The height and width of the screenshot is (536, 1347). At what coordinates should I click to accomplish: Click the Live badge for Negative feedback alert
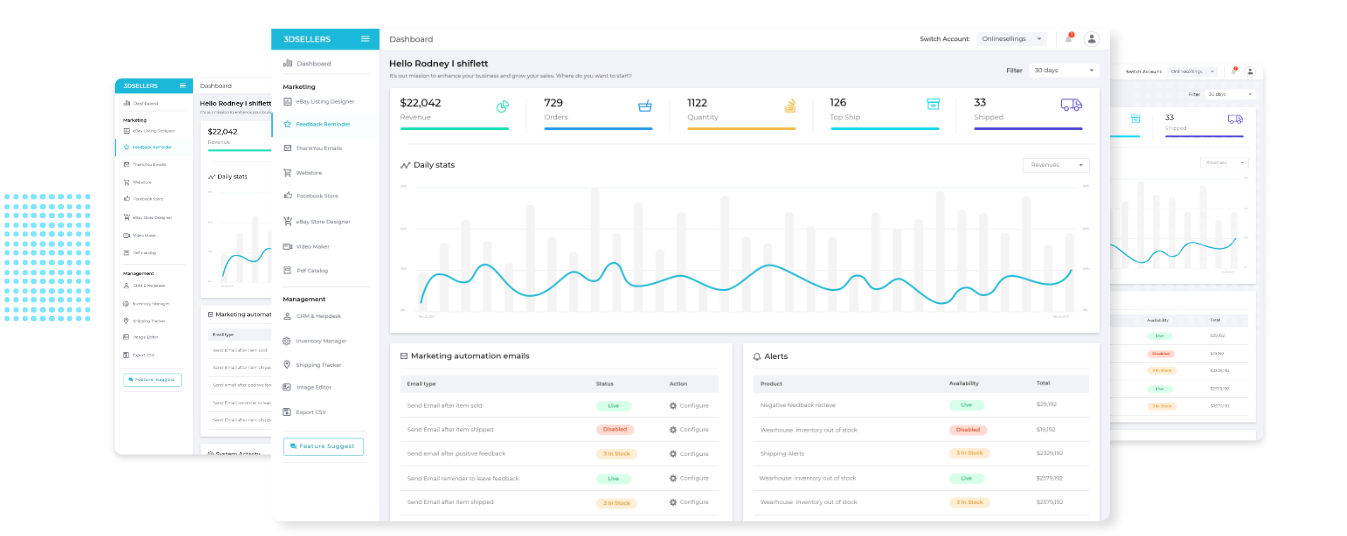[966, 405]
